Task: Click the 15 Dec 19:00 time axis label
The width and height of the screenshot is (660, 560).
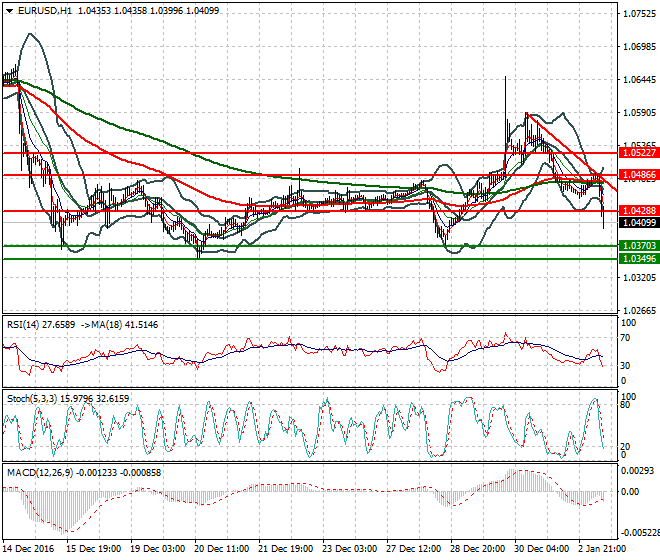Action: (x=94, y=549)
